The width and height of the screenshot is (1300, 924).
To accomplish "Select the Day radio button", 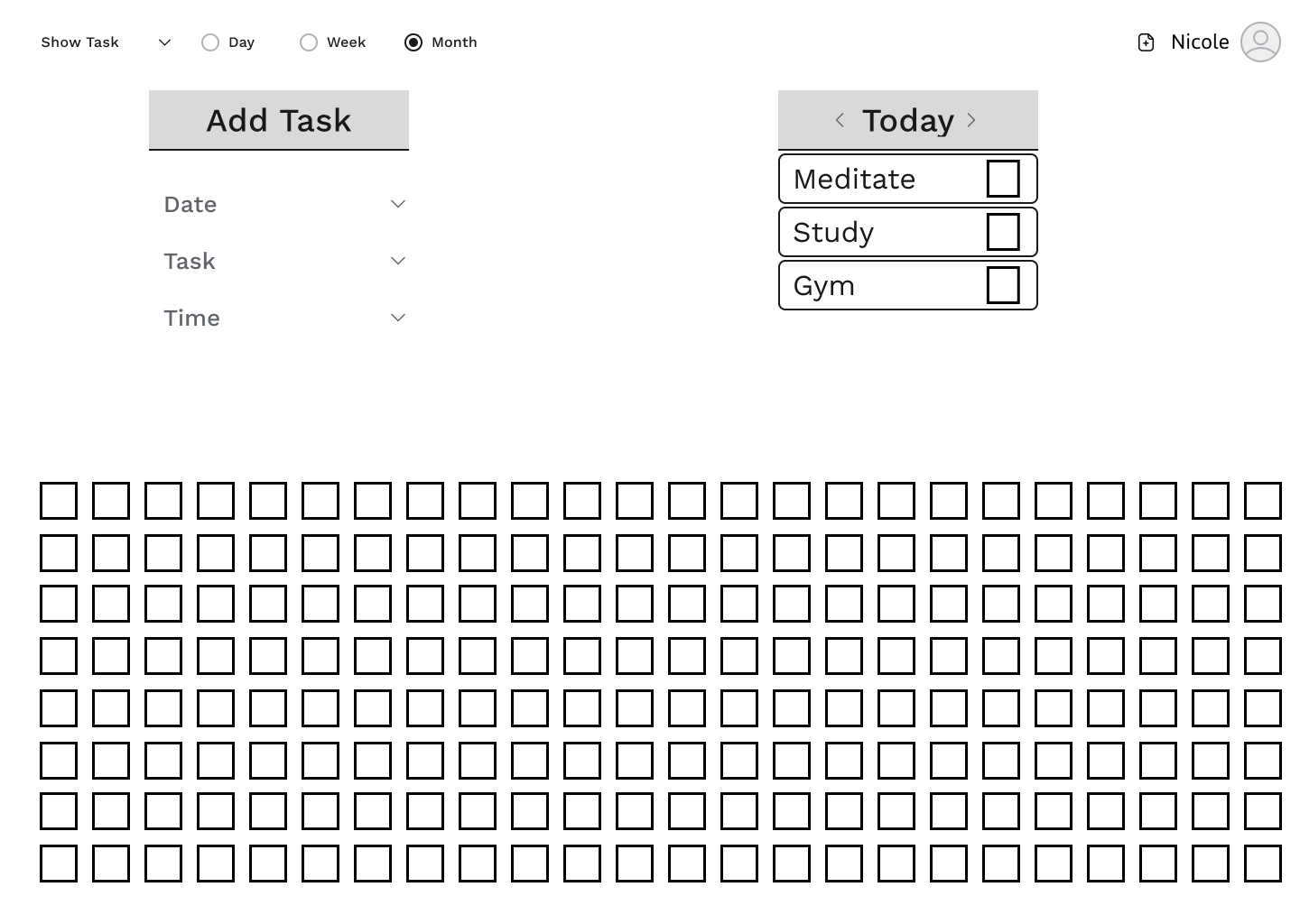I will pos(210,42).
